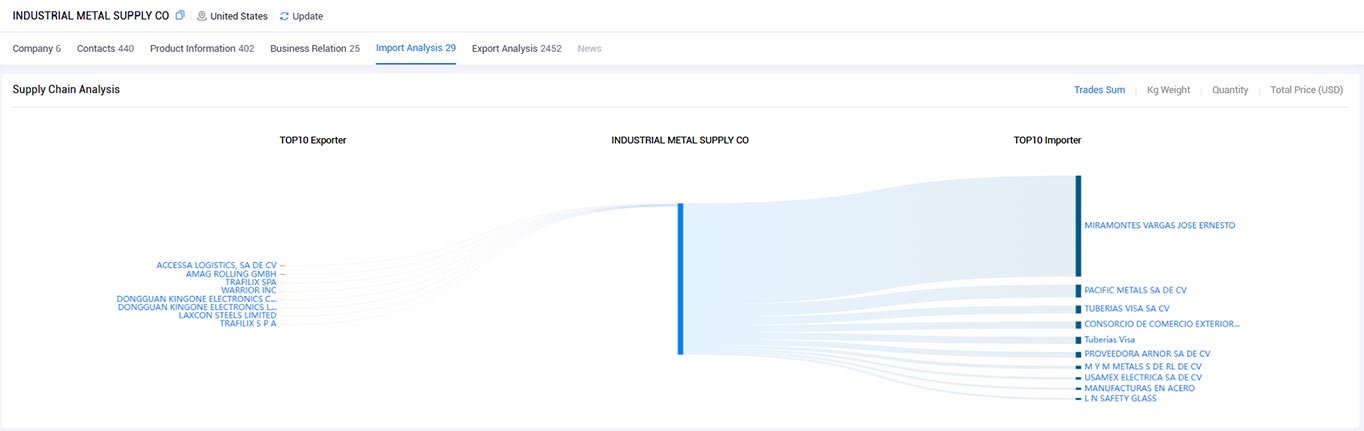Select the Trades Sum metric
Screen dimensions: 1364x431
click(1099, 90)
